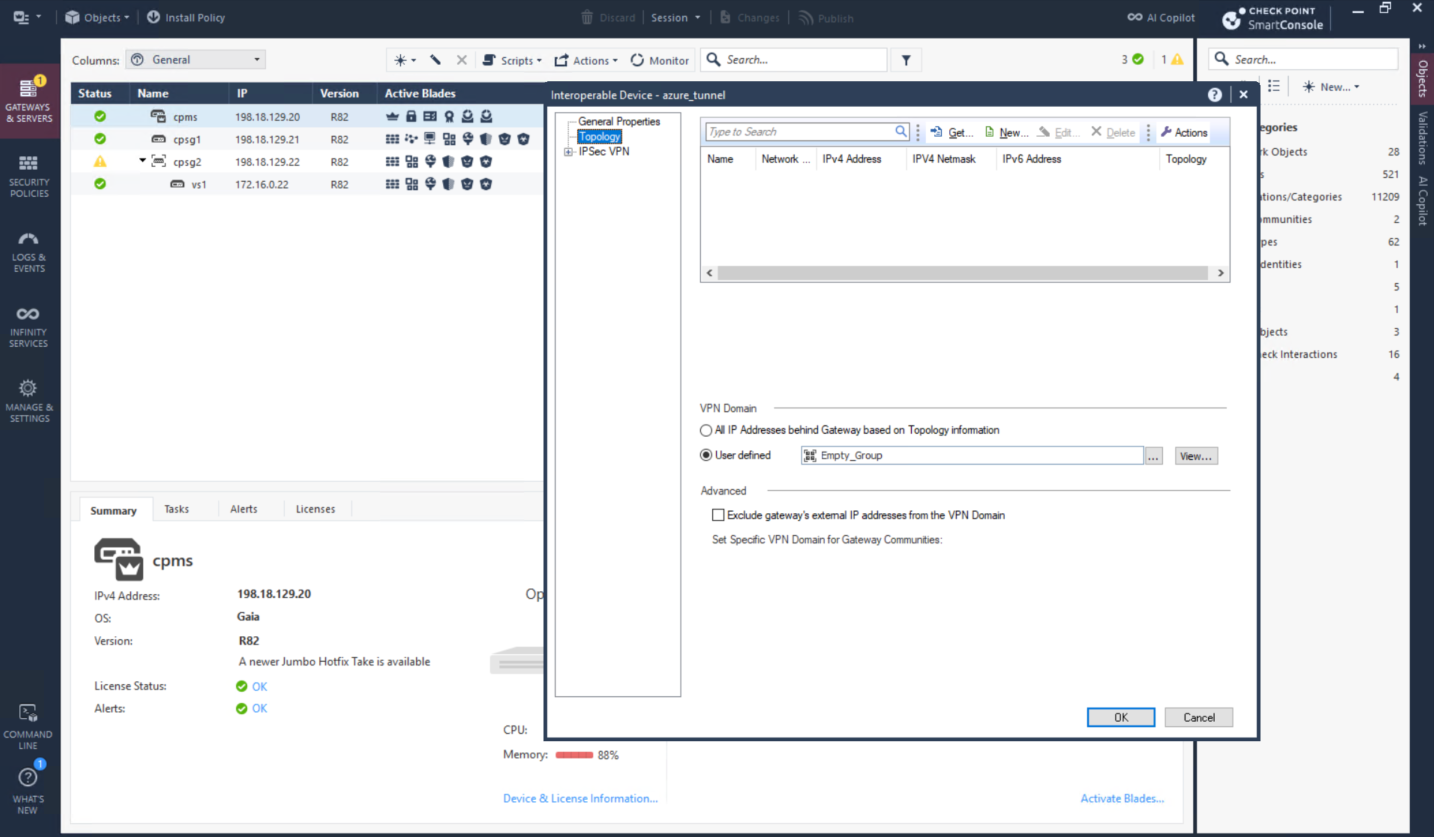Open Gateways & Servers sidebar view

(28, 100)
